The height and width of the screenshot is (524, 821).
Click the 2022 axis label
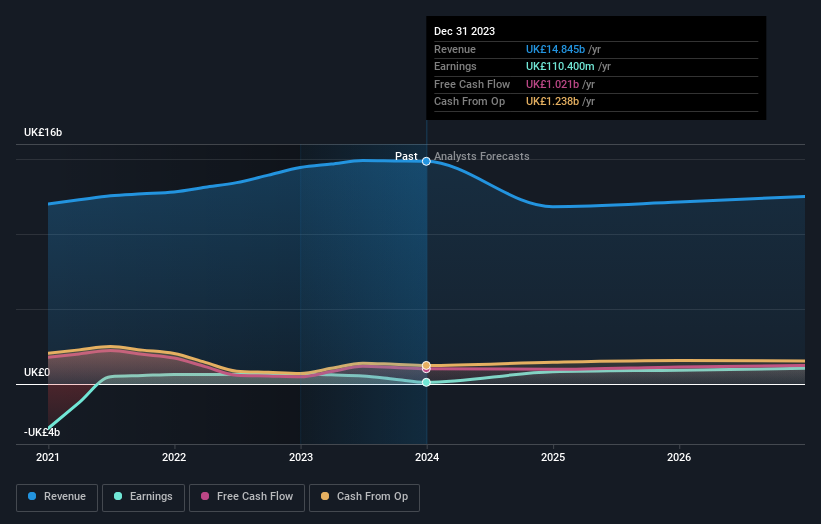pos(174,457)
